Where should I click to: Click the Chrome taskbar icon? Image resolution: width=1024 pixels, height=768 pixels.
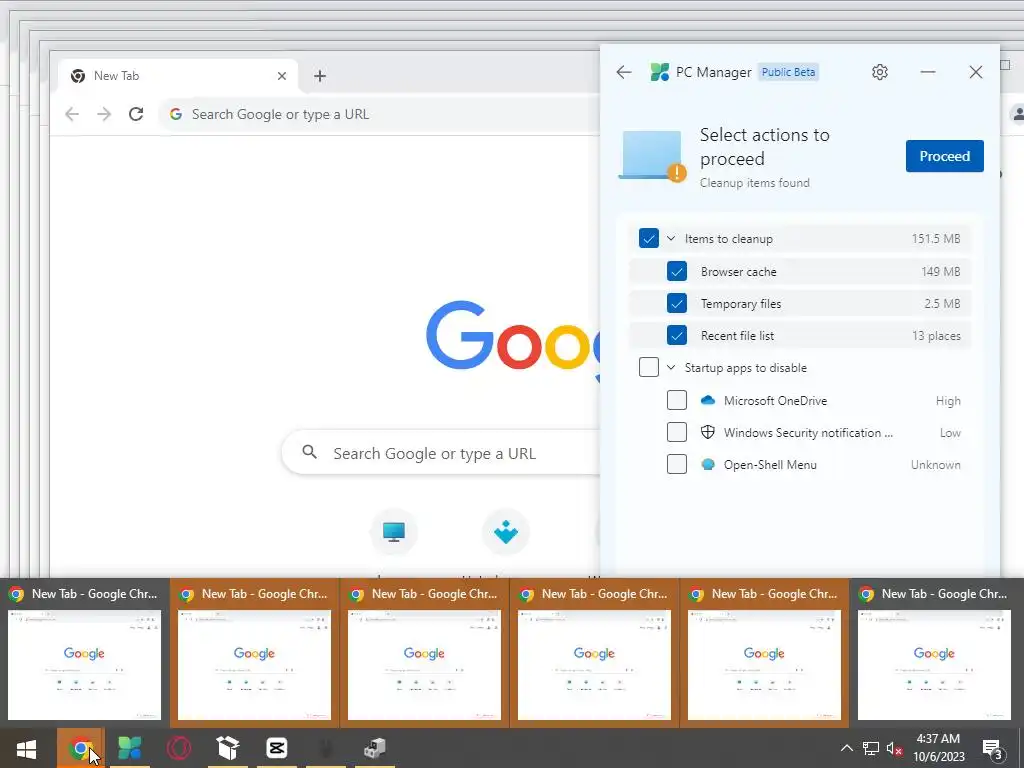[80, 748]
